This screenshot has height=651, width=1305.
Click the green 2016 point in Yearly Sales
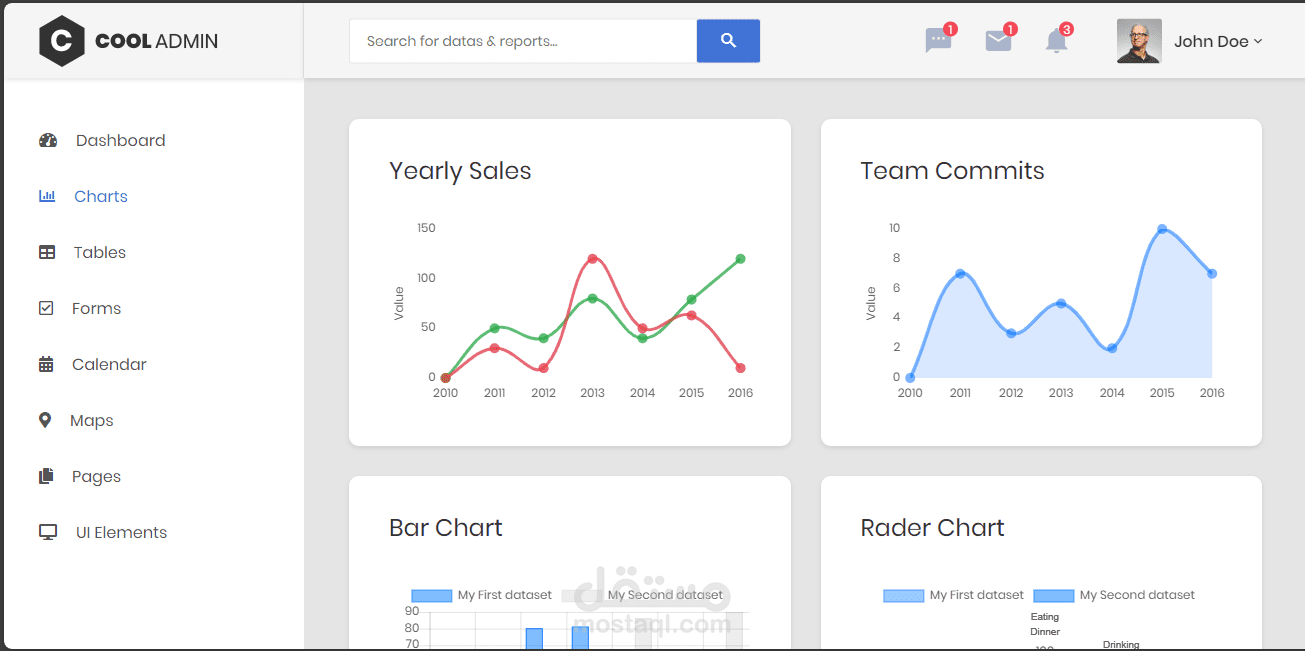[740, 259]
